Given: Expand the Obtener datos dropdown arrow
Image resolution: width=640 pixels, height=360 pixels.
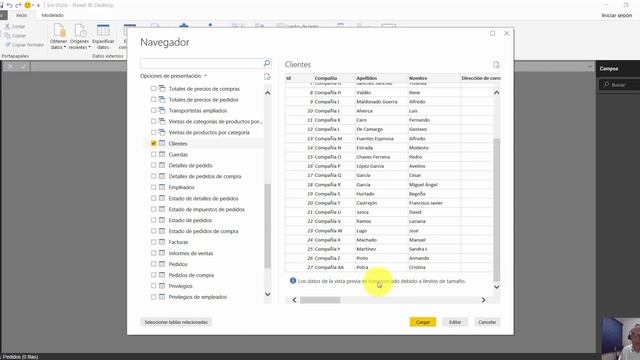Looking at the screenshot, I should coord(64,47).
